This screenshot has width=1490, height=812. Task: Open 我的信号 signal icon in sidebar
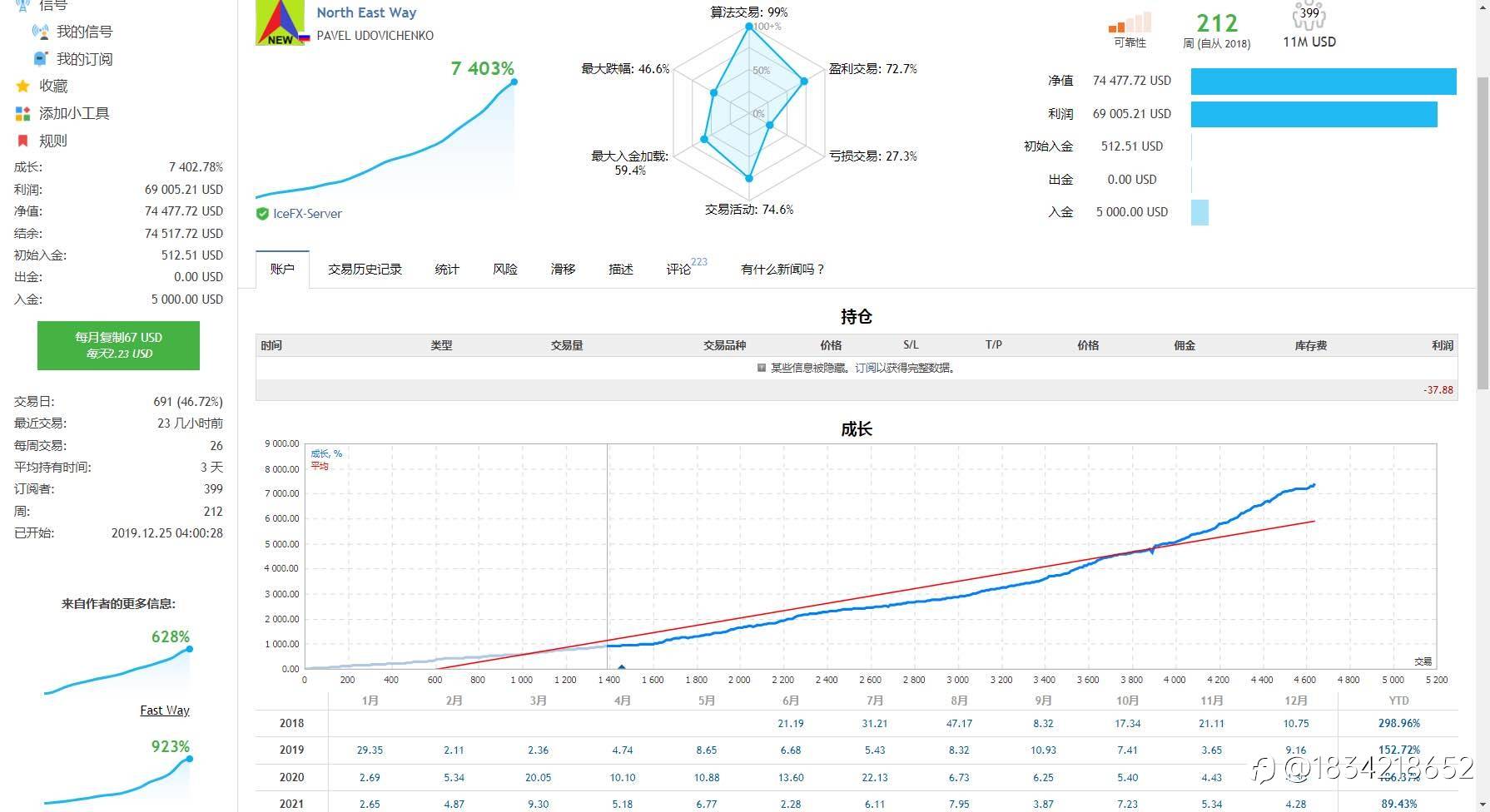tap(40, 32)
